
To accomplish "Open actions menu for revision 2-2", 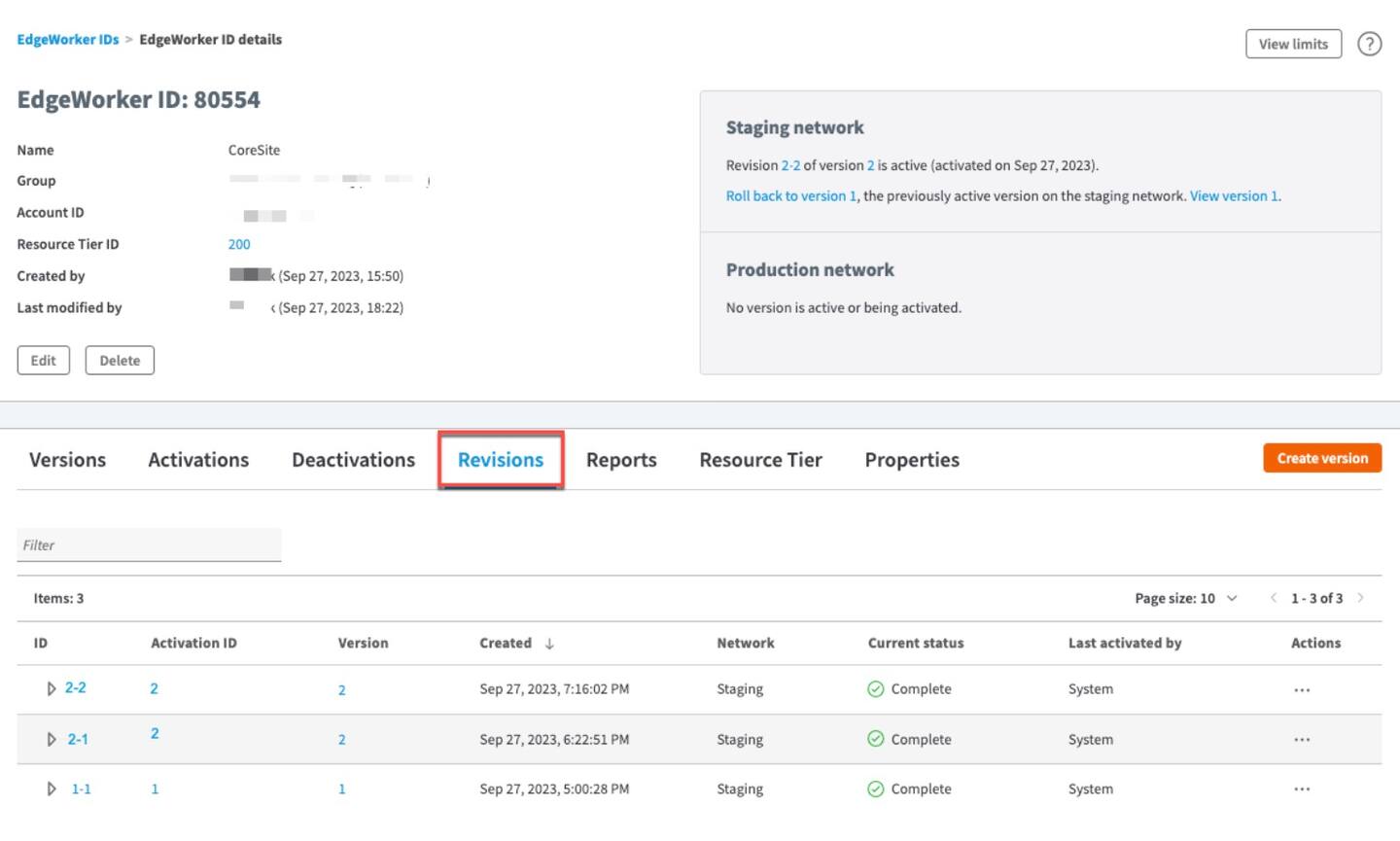I will [1302, 690].
